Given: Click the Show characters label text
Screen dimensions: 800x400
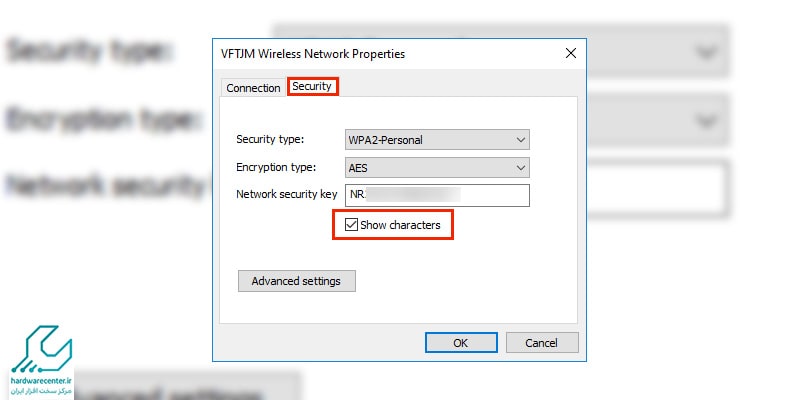Looking at the screenshot, I should pyautogui.click(x=400, y=225).
